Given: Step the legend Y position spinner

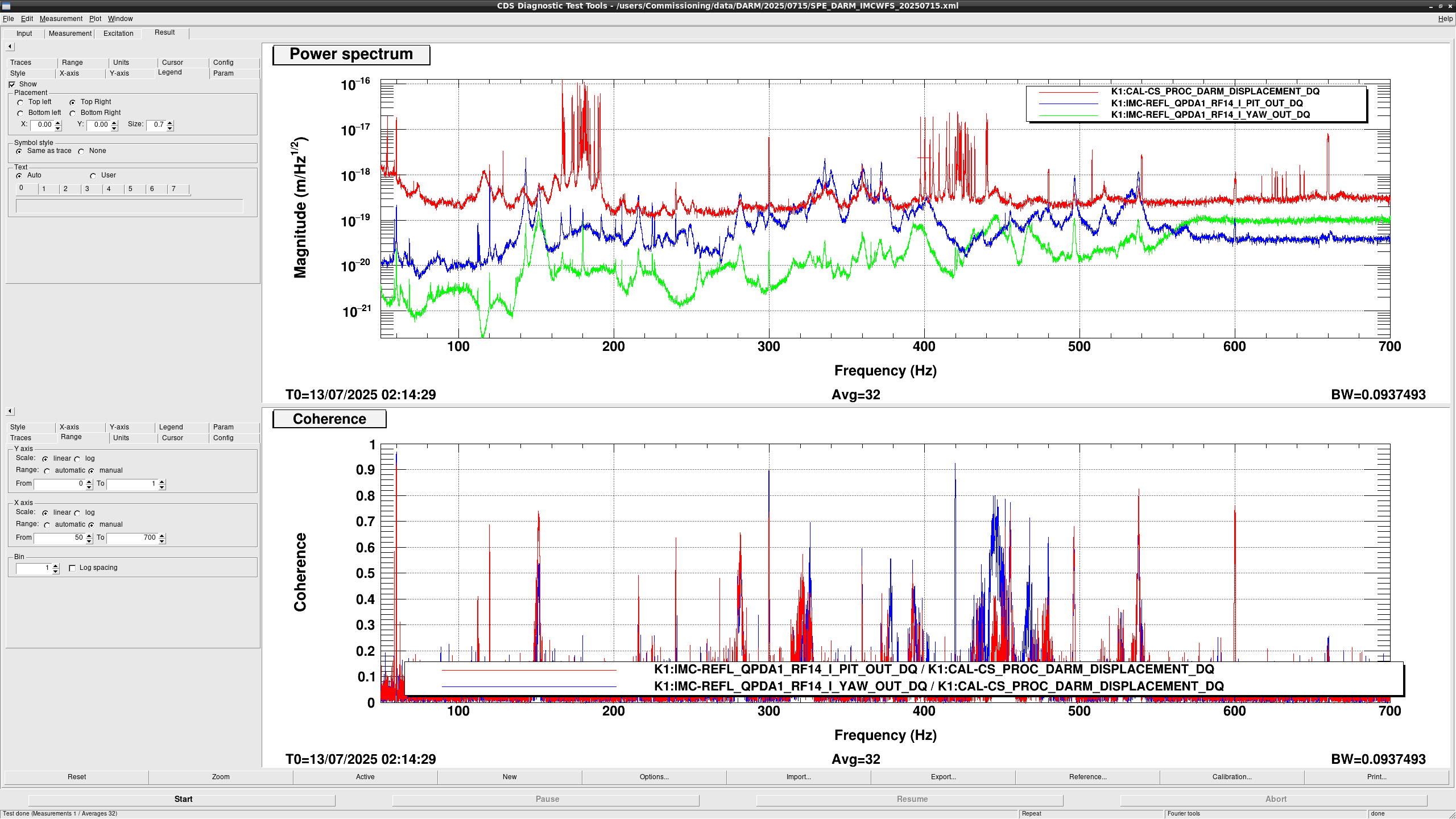Looking at the screenshot, I should point(114,125).
